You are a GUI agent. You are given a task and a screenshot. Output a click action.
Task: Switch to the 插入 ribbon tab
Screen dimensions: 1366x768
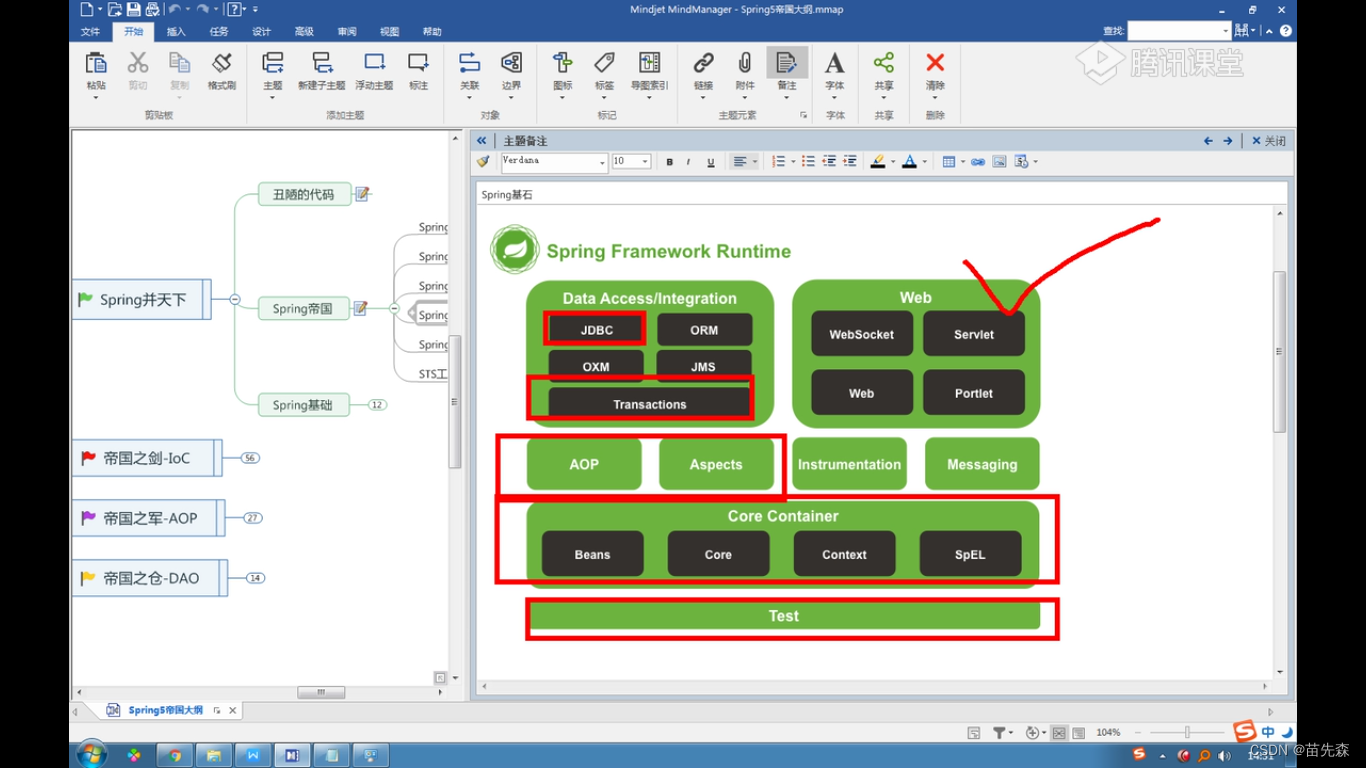coord(176,32)
